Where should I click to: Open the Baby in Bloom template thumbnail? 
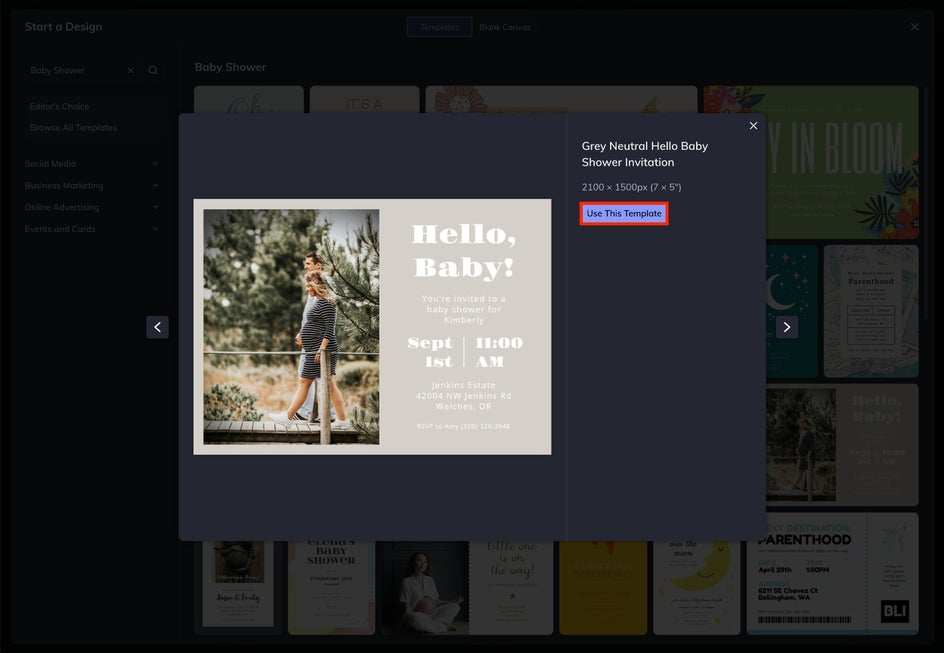tap(843, 162)
